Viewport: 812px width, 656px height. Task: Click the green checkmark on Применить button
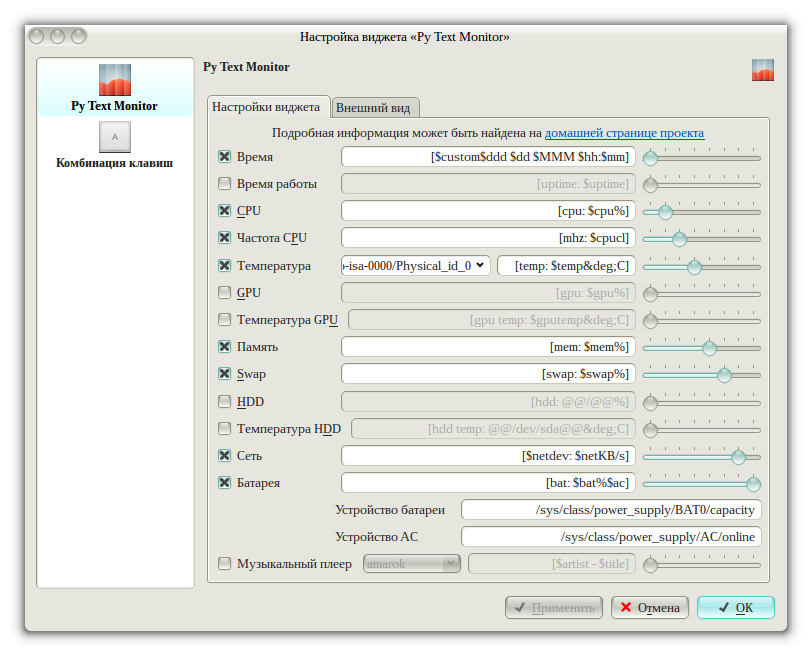[519, 607]
